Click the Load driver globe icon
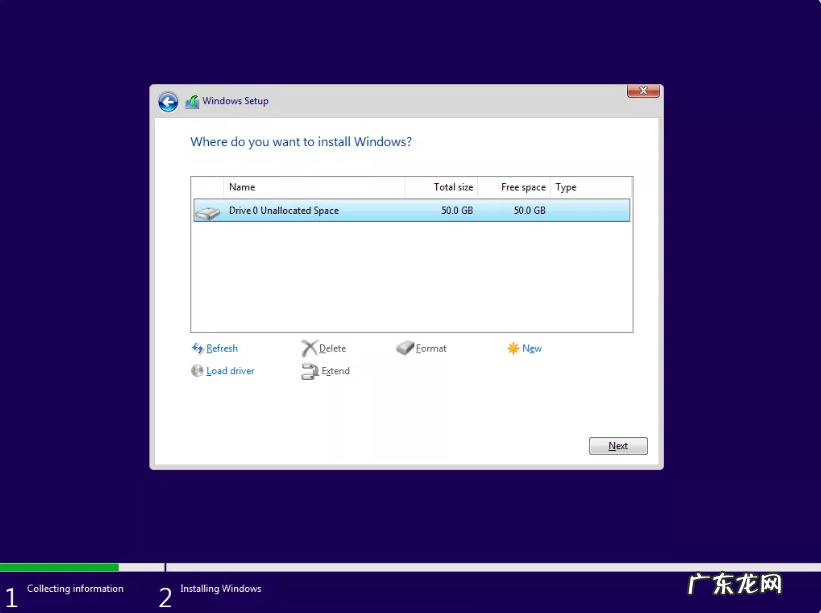 coord(198,371)
